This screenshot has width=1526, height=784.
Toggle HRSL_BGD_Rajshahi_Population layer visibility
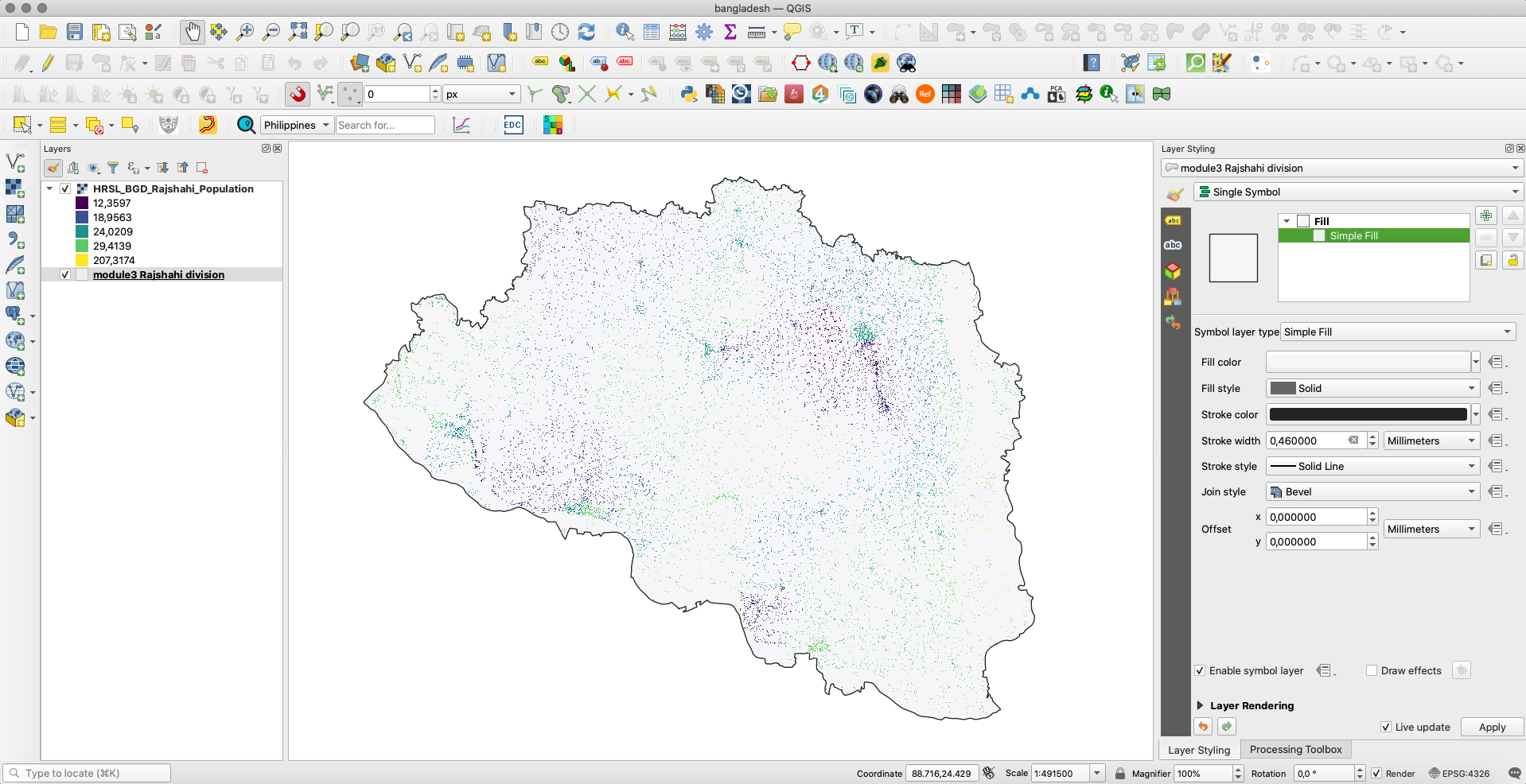pos(65,188)
